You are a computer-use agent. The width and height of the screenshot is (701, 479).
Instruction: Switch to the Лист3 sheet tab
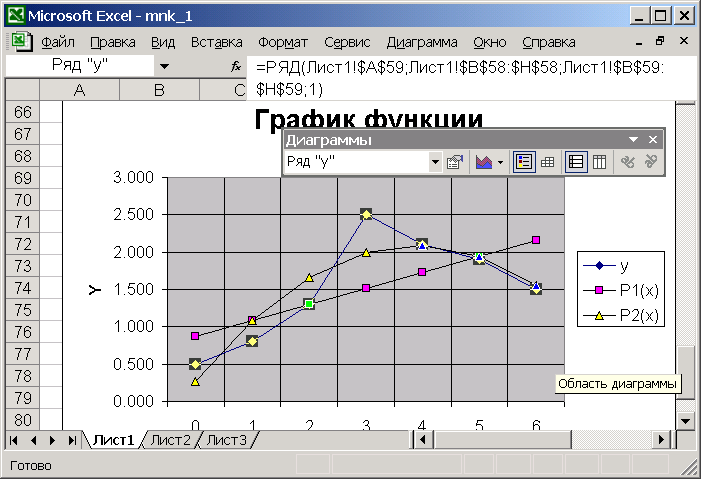pos(227,441)
